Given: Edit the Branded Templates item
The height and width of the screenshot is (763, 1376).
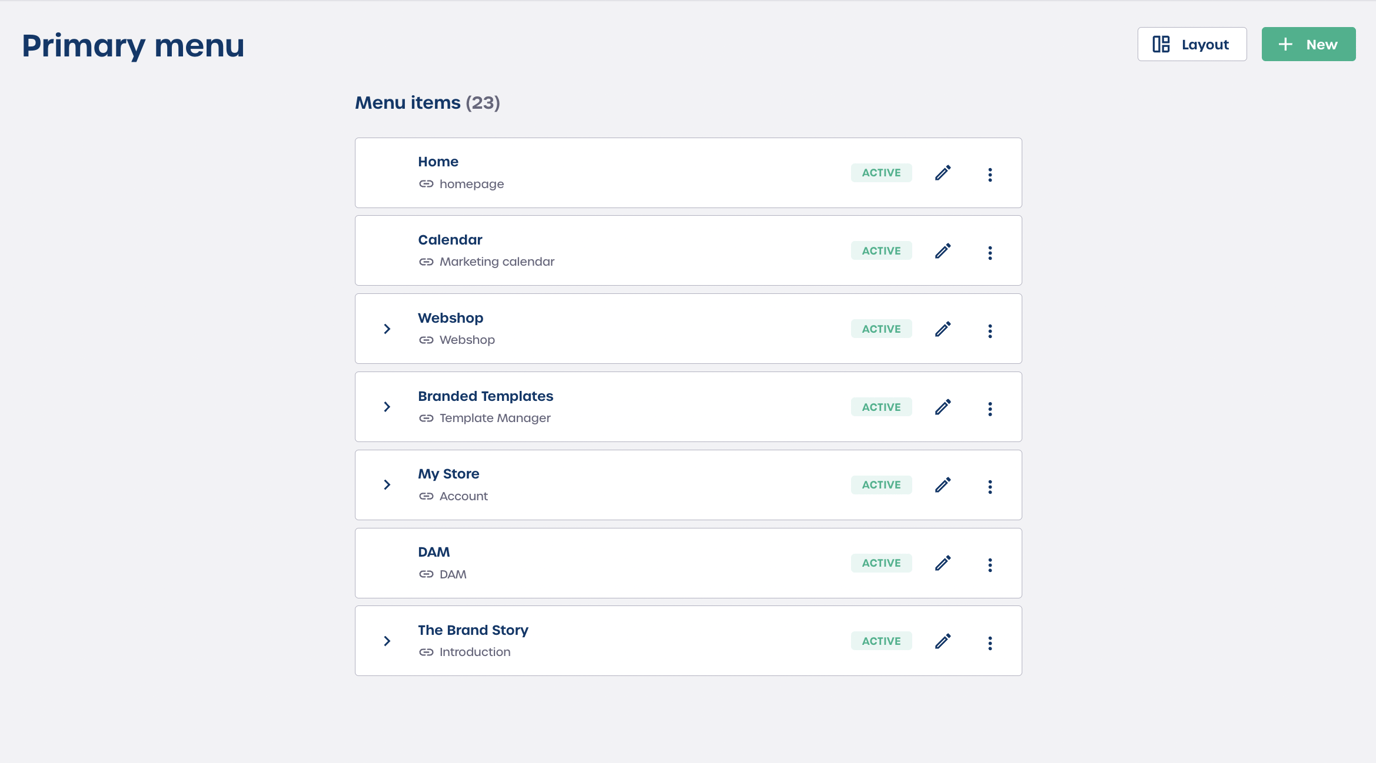Looking at the screenshot, I should click(943, 407).
